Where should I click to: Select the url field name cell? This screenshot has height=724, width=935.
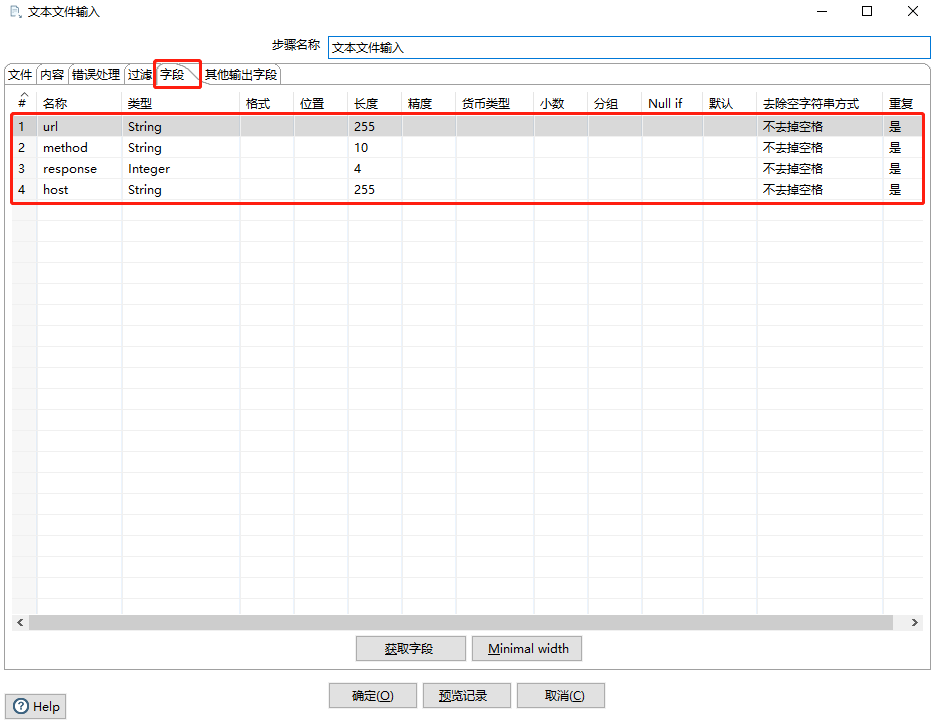coord(80,127)
